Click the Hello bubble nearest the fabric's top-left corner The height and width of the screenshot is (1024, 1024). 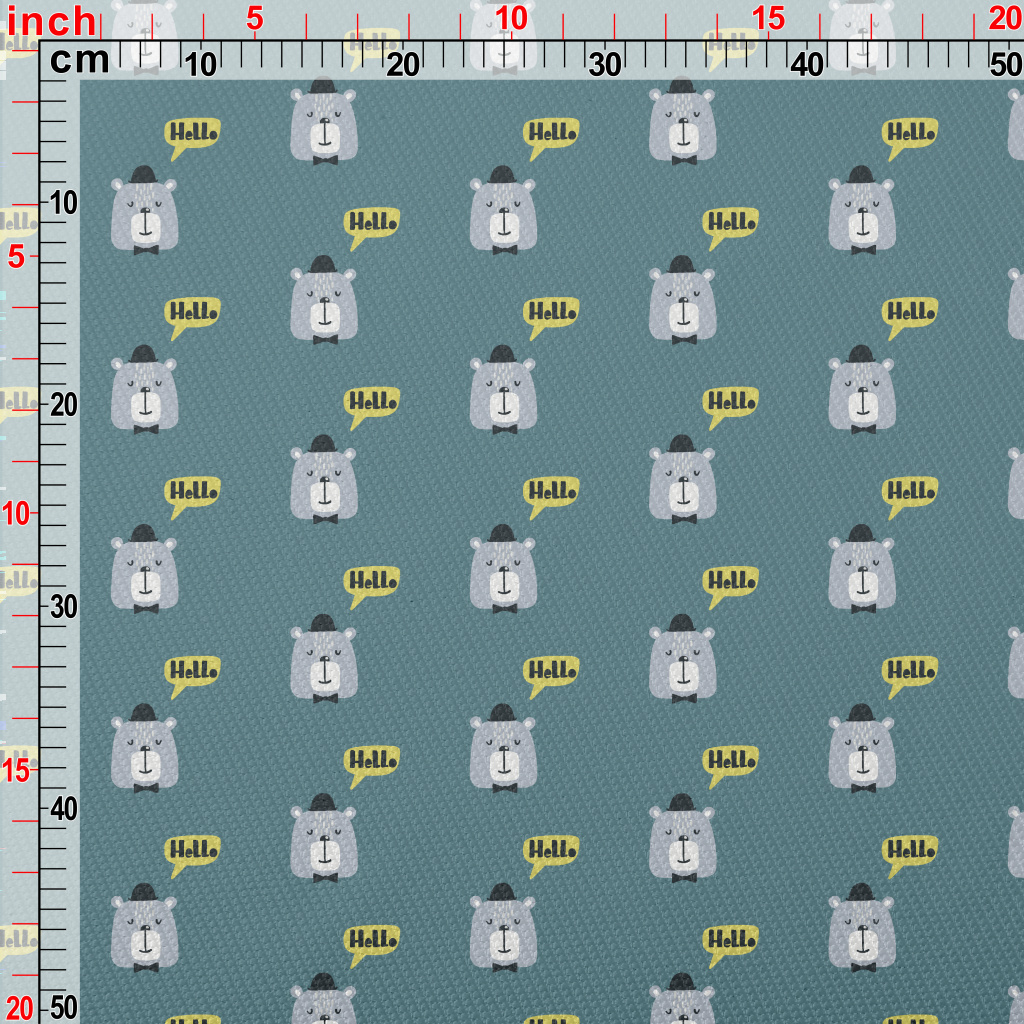pyautogui.click(x=192, y=135)
